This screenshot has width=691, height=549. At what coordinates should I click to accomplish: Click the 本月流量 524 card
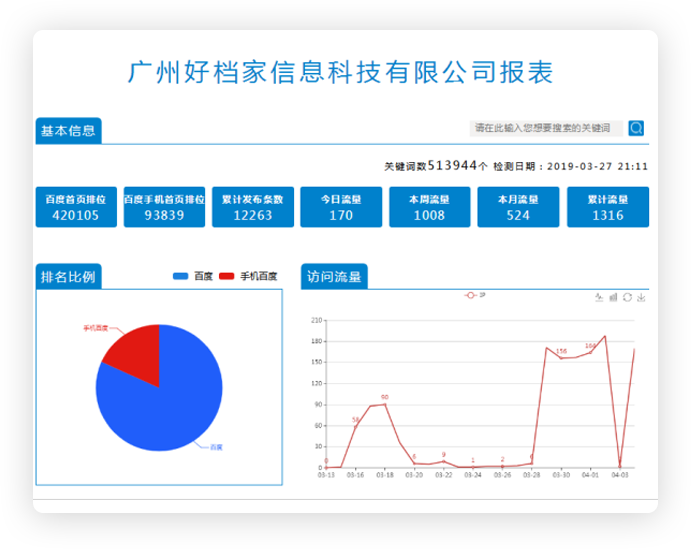coord(518,207)
